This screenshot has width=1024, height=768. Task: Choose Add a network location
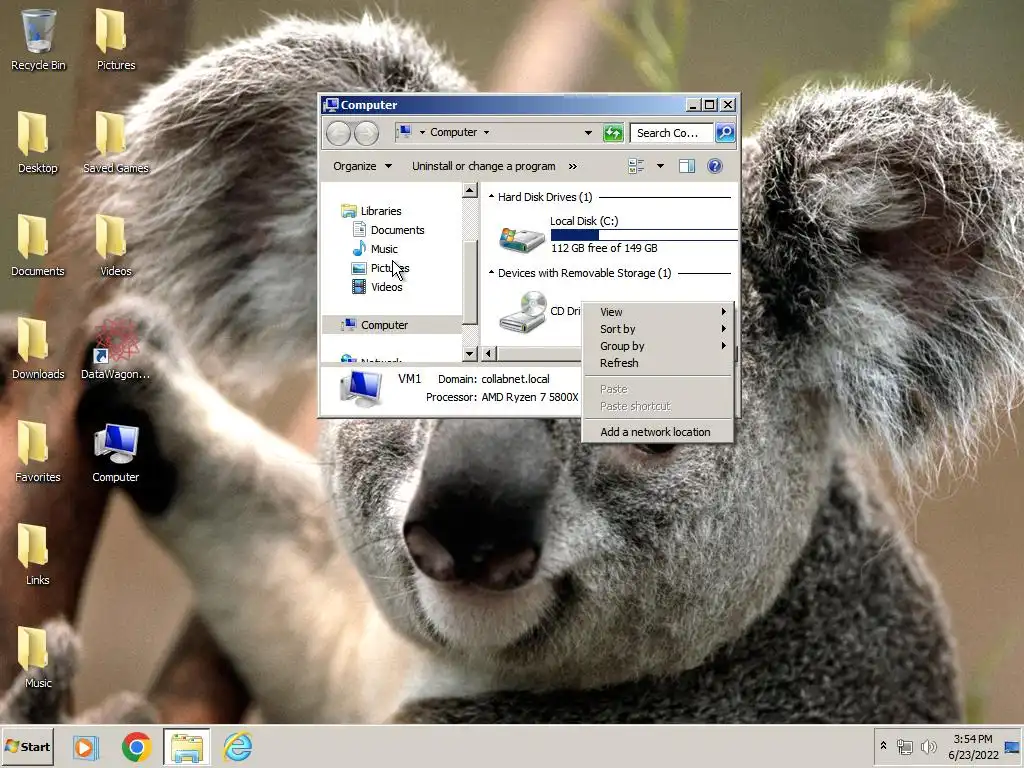(x=658, y=432)
